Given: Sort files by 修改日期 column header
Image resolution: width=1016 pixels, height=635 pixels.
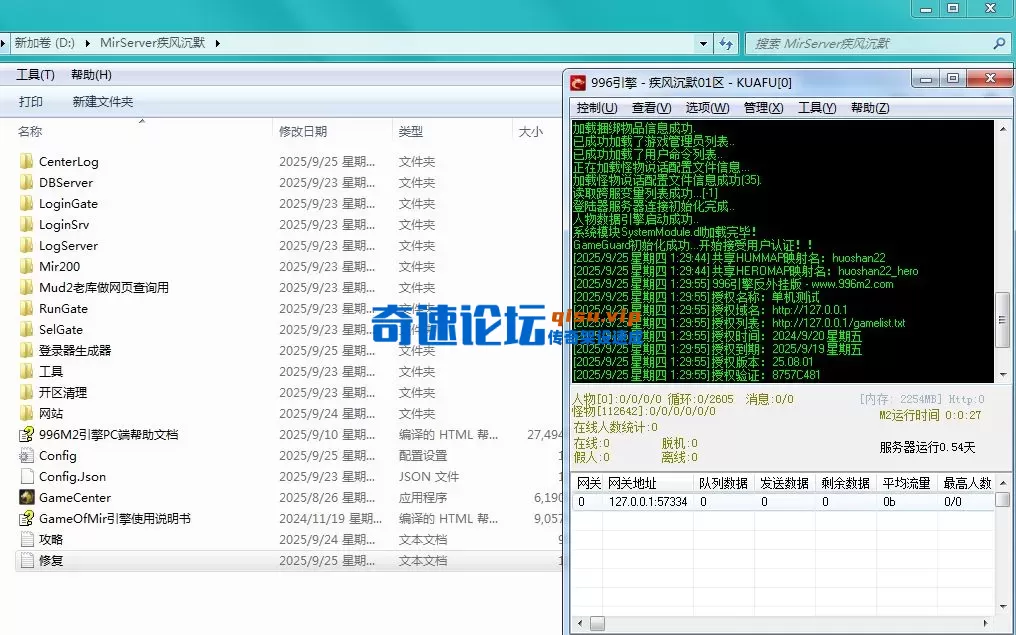Looking at the screenshot, I should coord(303,131).
